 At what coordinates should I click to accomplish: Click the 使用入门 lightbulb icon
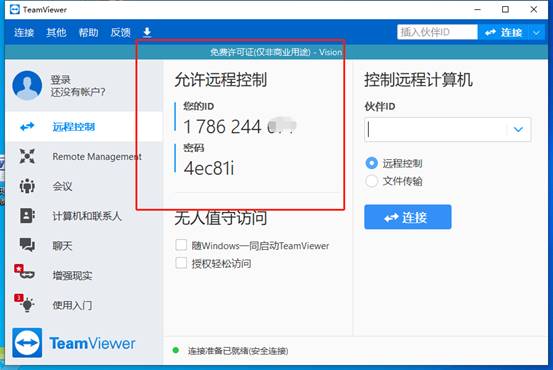(x=25, y=303)
